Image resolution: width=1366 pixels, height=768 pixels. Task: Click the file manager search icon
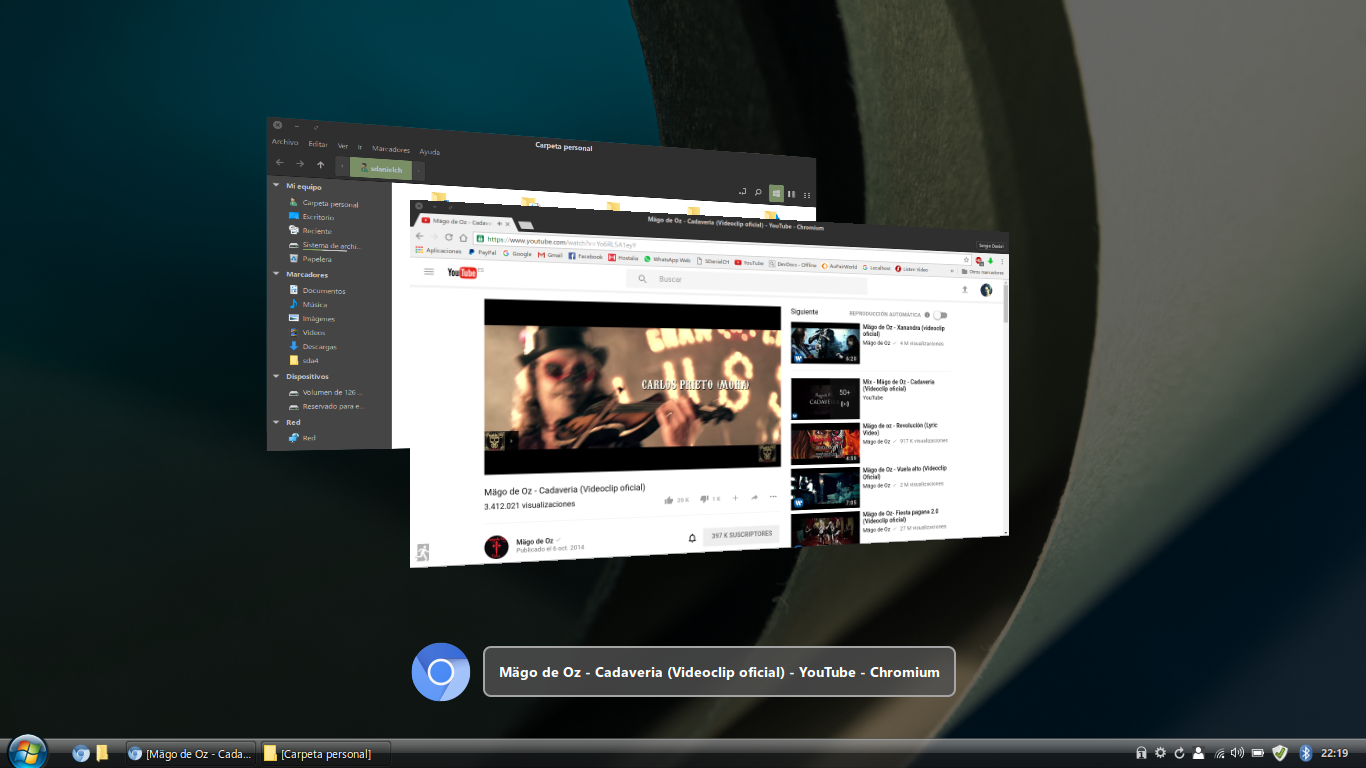(759, 192)
